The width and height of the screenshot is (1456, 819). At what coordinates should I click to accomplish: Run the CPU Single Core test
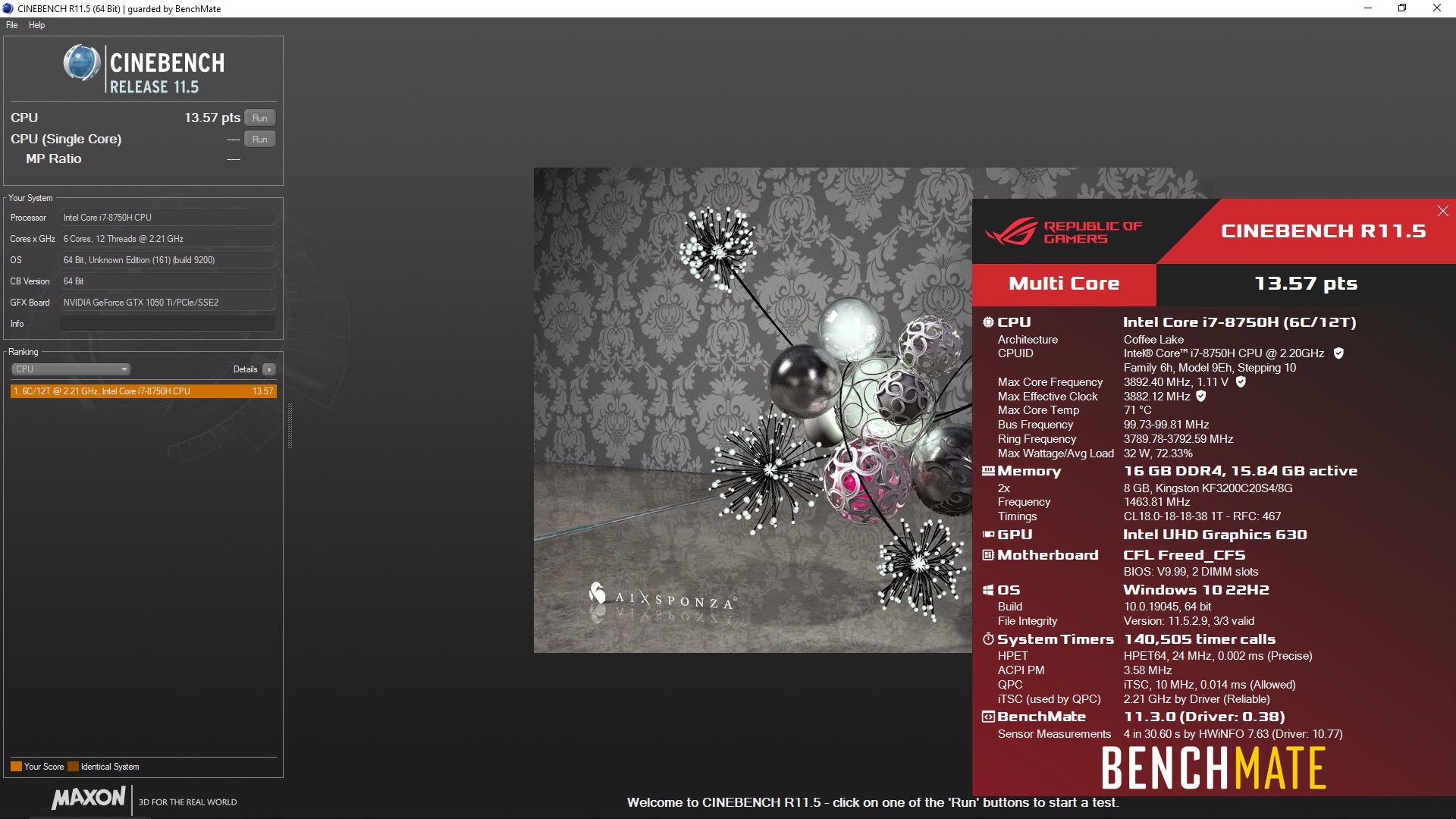tap(259, 139)
